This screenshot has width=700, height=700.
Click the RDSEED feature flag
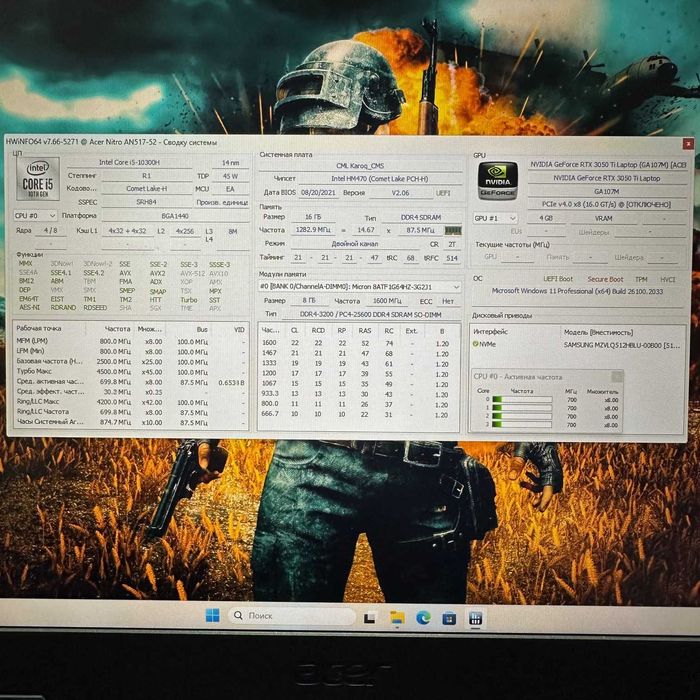coord(95,308)
